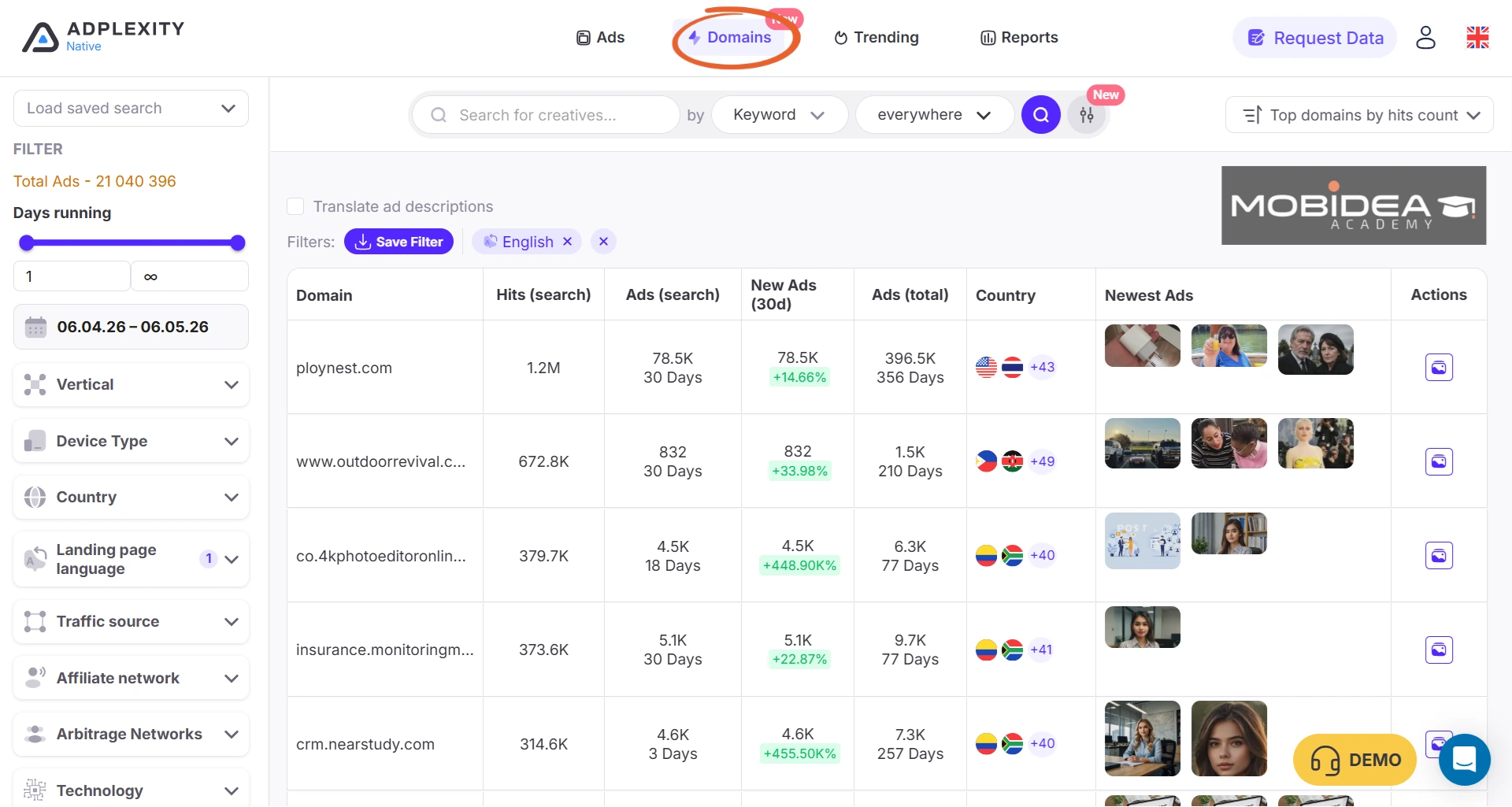Open Load saved search dropdown
This screenshot has width=1512, height=807.
point(131,108)
